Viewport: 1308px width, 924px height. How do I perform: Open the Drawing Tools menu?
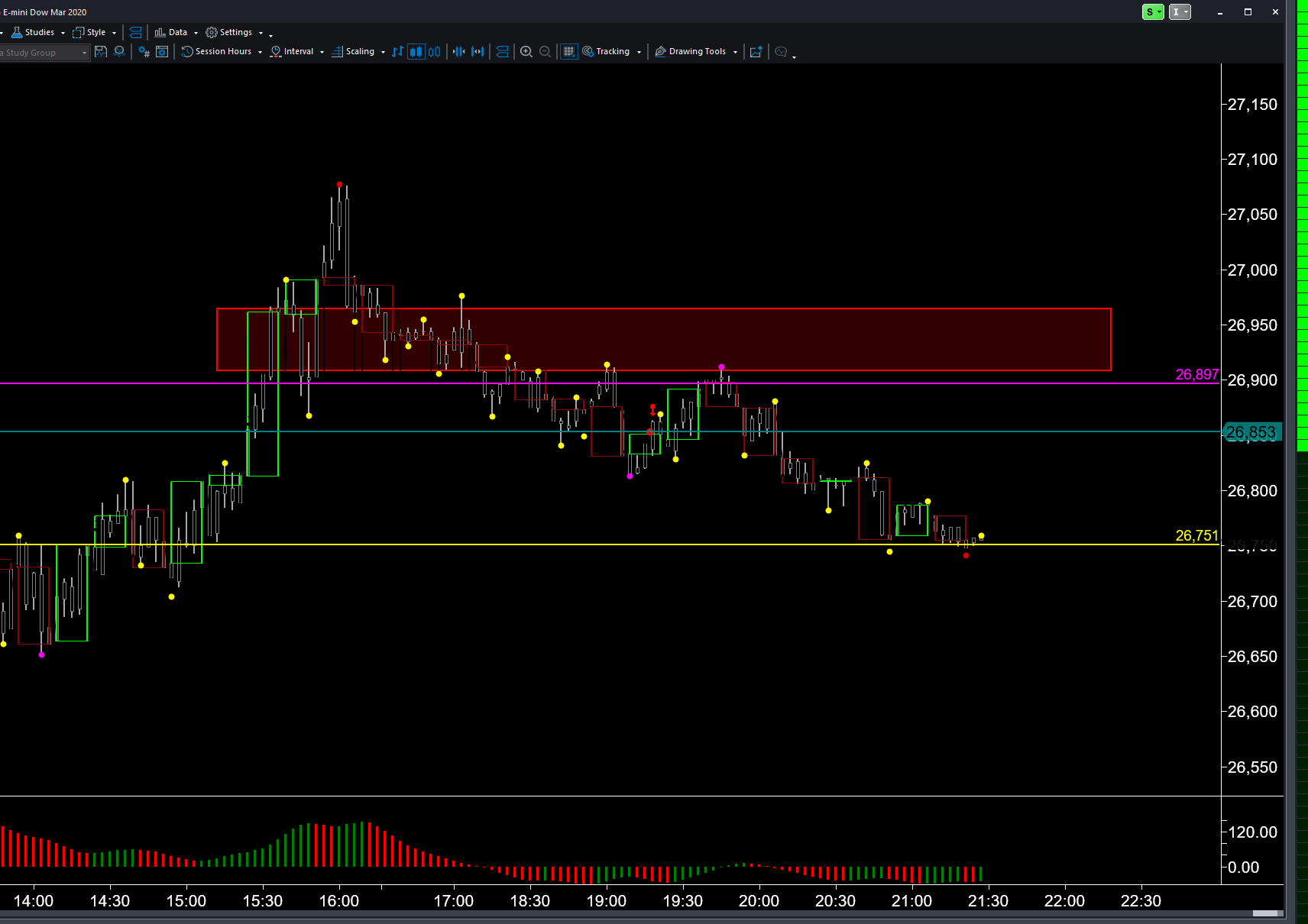click(x=696, y=52)
